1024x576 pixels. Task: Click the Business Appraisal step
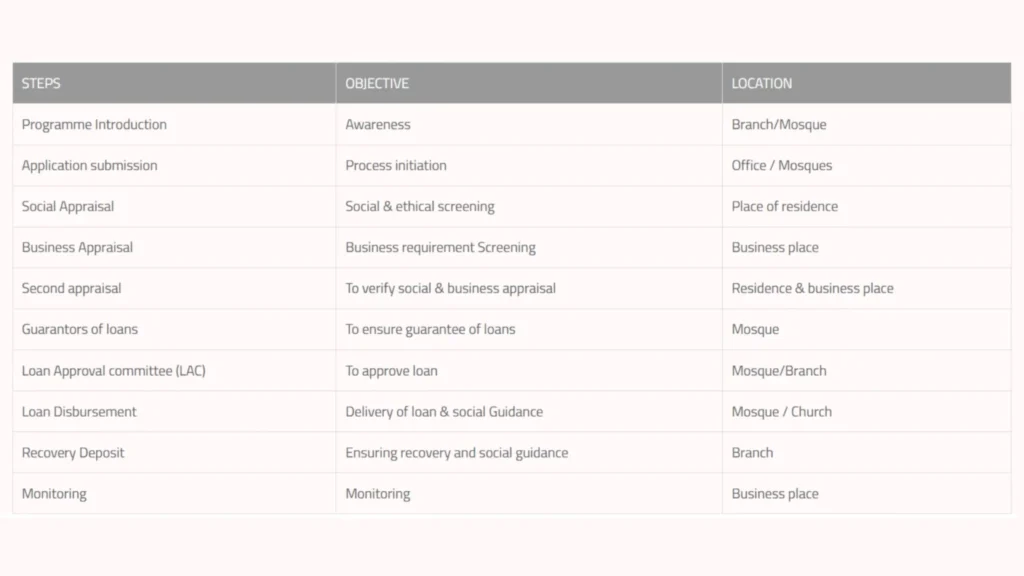(x=77, y=247)
